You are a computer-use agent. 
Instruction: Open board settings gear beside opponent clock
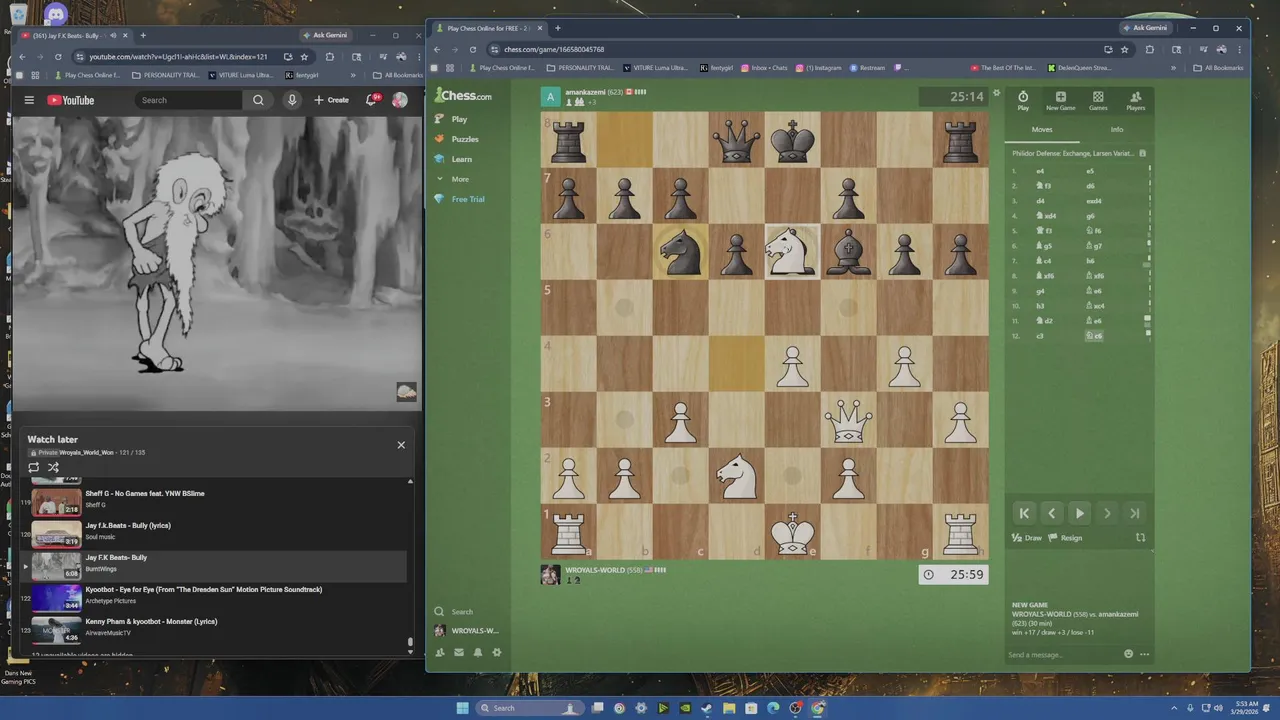pyautogui.click(x=996, y=93)
